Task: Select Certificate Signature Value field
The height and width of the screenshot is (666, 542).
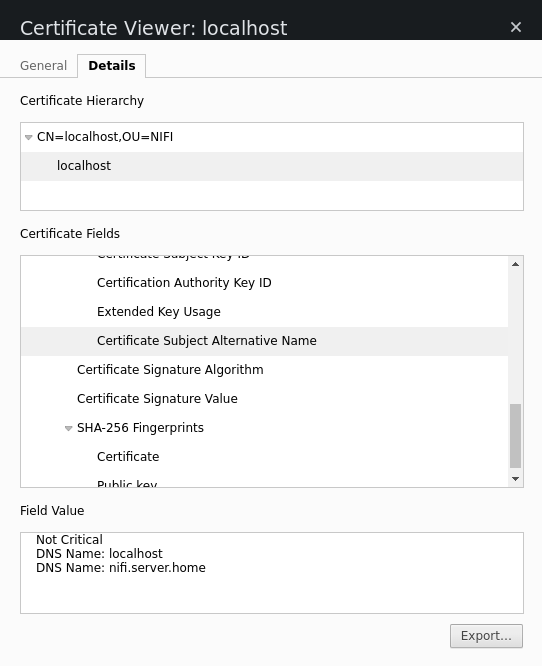Action: coord(264,398)
